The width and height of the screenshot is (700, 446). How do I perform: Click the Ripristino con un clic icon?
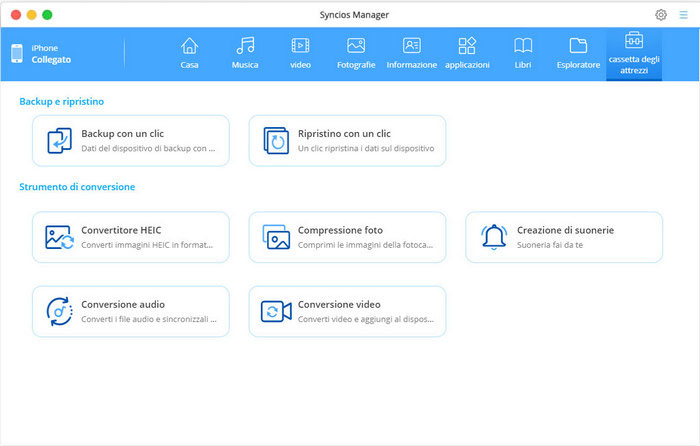coord(276,141)
